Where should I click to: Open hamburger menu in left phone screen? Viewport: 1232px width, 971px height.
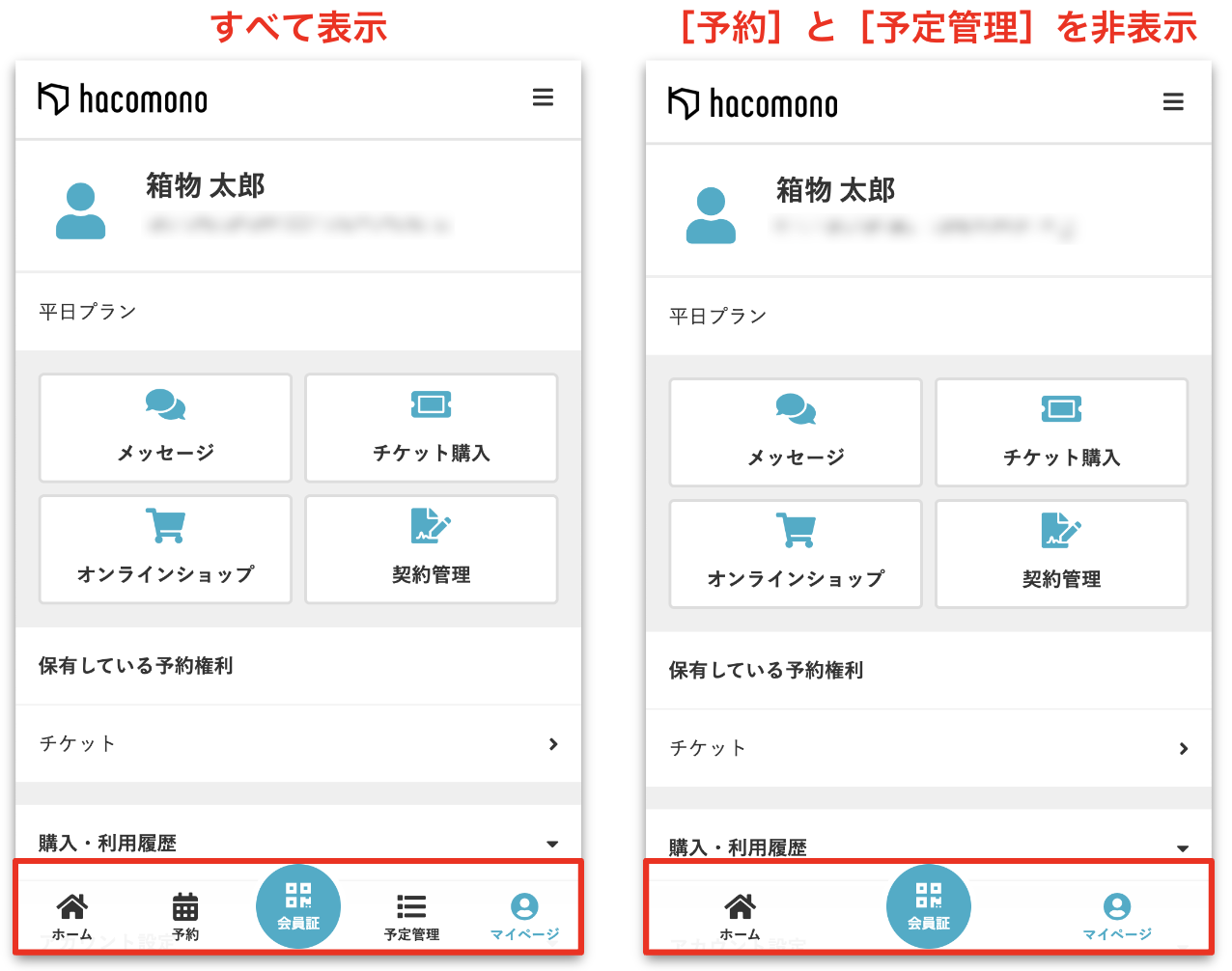[543, 97]
